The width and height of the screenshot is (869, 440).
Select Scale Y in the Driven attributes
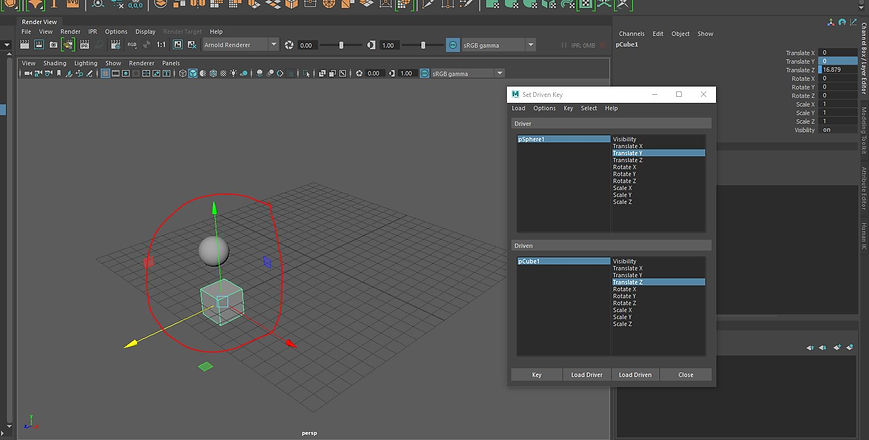(658, 317)
